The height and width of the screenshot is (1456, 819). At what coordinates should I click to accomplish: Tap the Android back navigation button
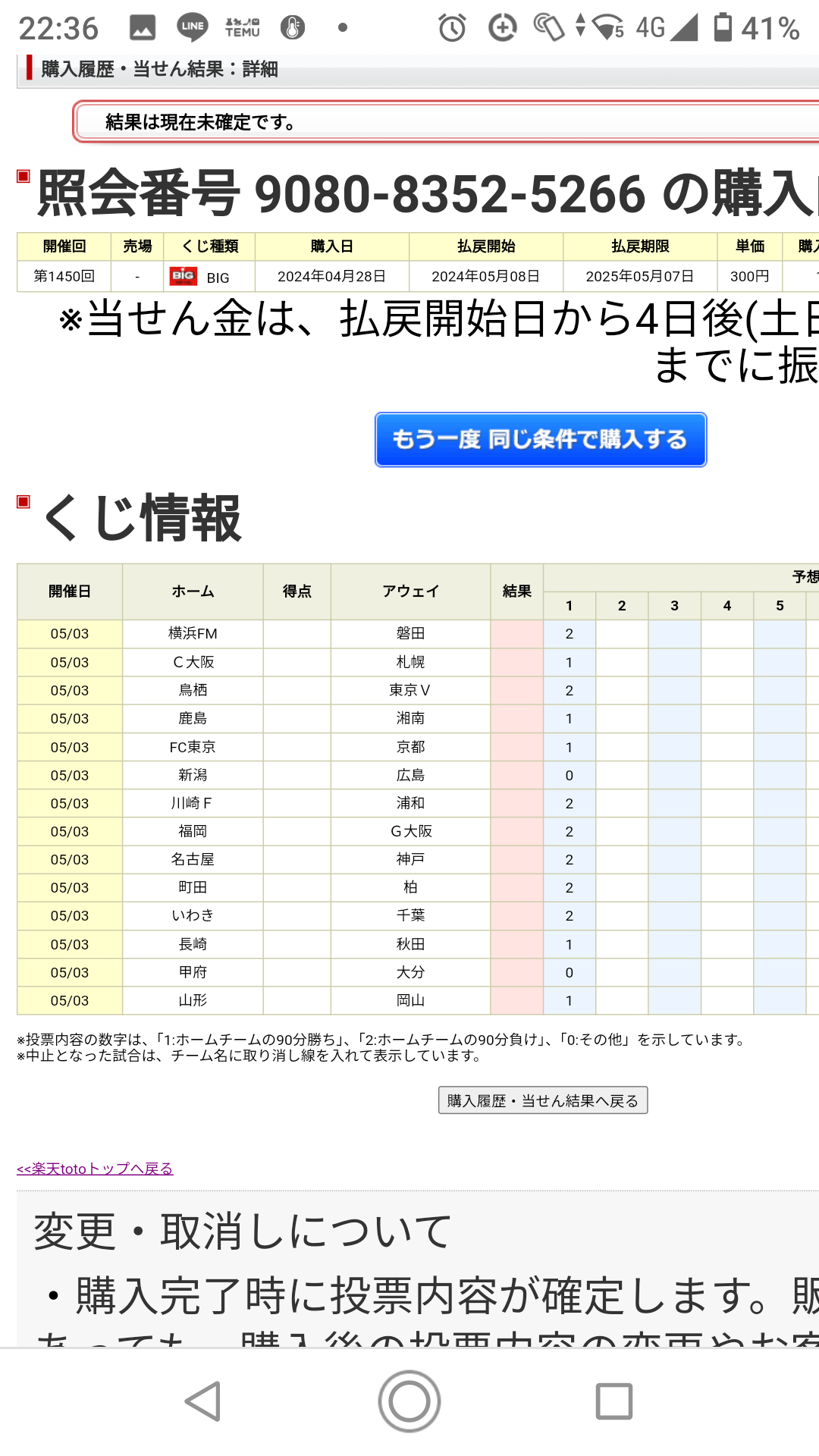point(203,1401)
